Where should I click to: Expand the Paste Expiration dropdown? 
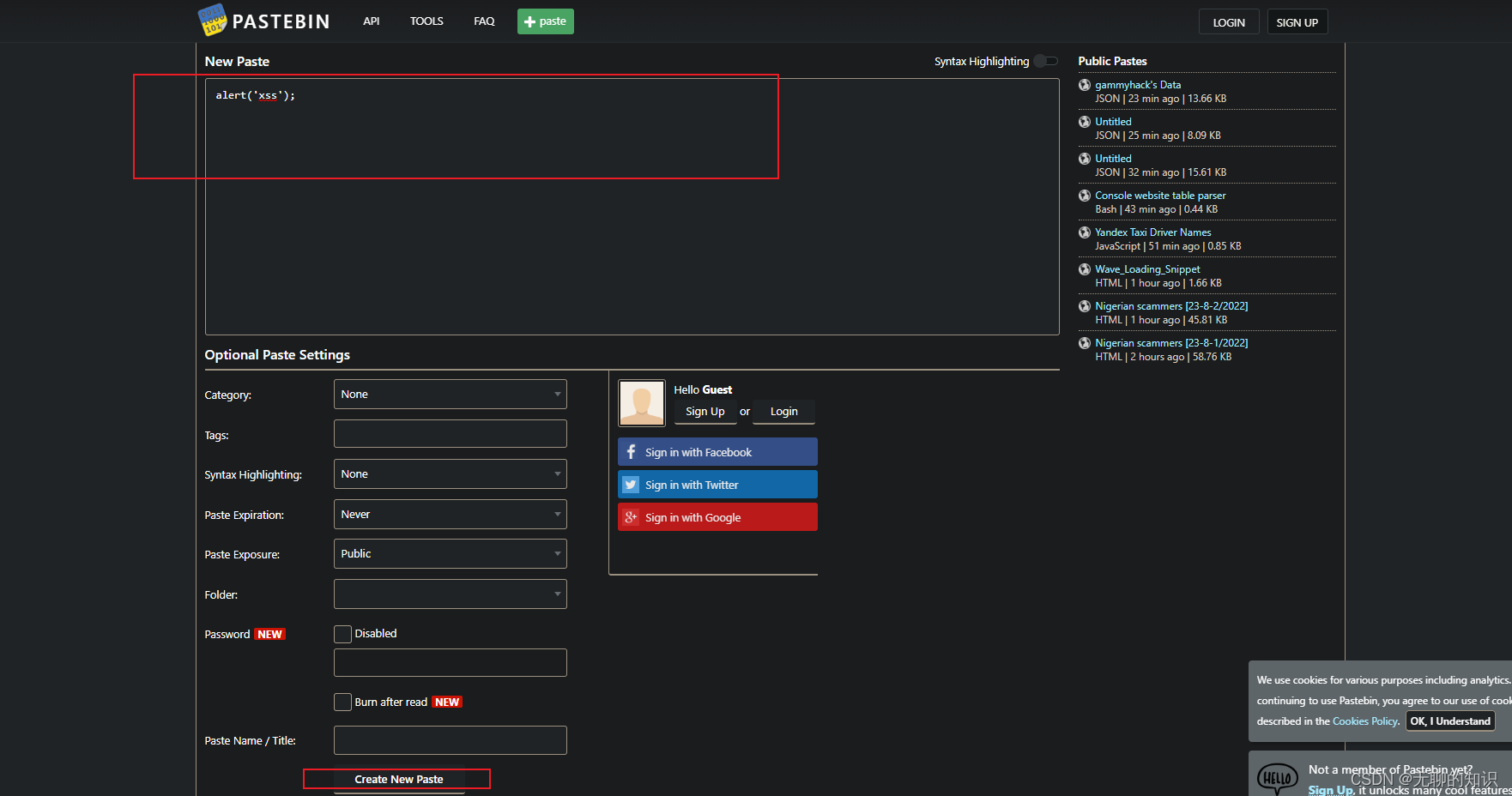pyautogui.click(x=451, y=515)
